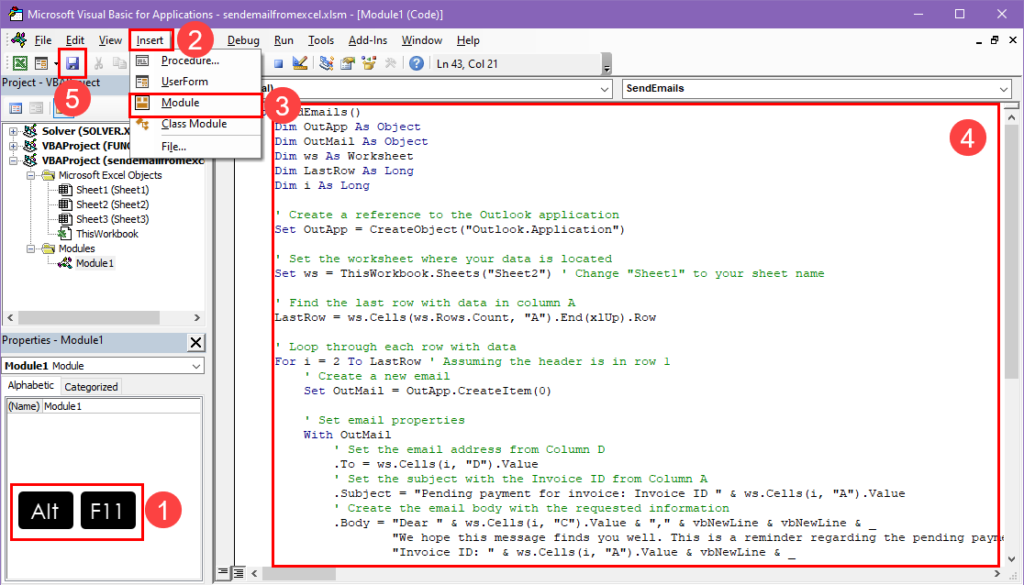The width and height of the screenshot is (1024, 585).
Task: Switch to the Categorized properties tab
Action: 91,386
